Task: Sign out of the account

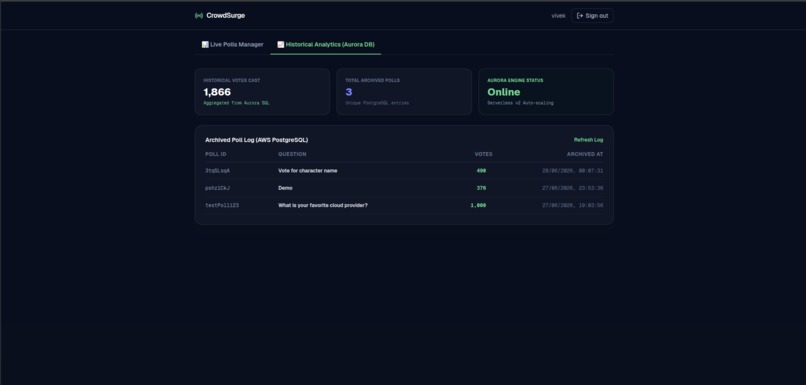Action: (592, 15)
